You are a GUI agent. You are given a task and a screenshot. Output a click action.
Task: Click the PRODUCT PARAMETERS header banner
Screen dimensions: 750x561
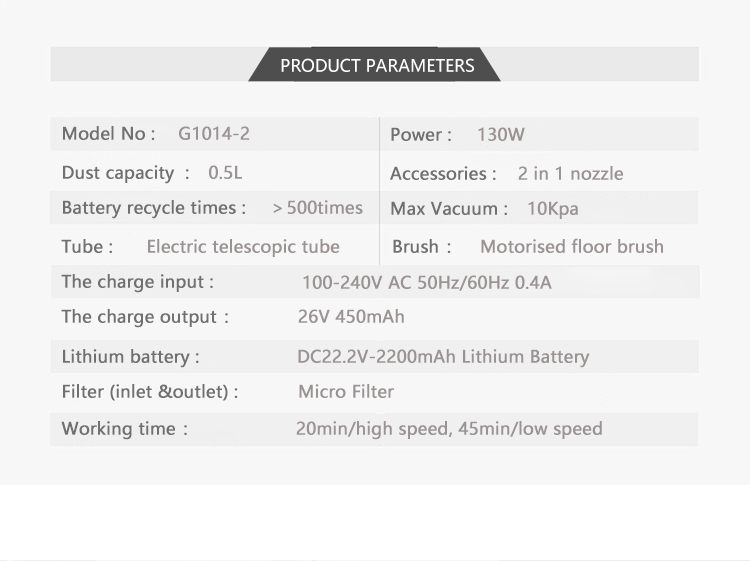pyautogui.click(x=376, y=66)
